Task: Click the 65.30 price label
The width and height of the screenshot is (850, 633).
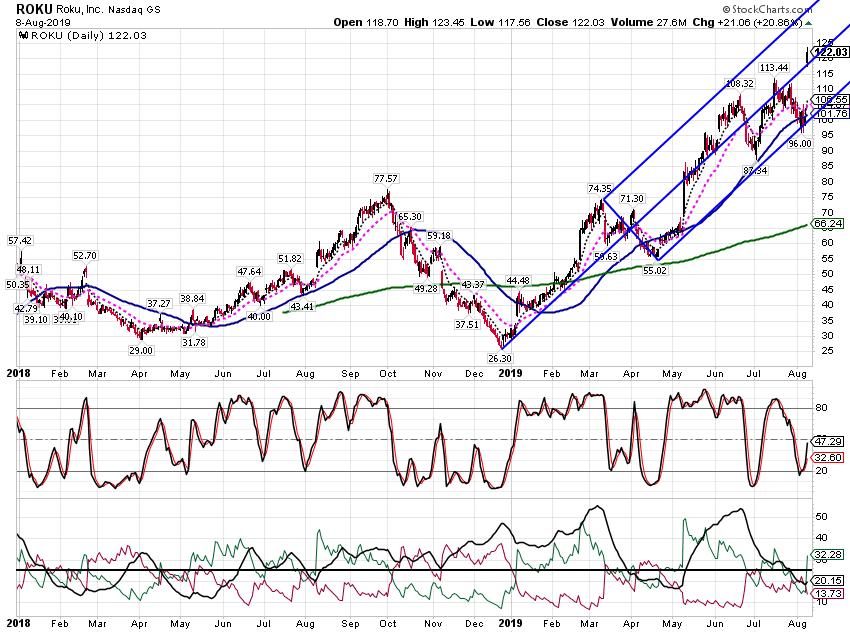Action: 409,217
